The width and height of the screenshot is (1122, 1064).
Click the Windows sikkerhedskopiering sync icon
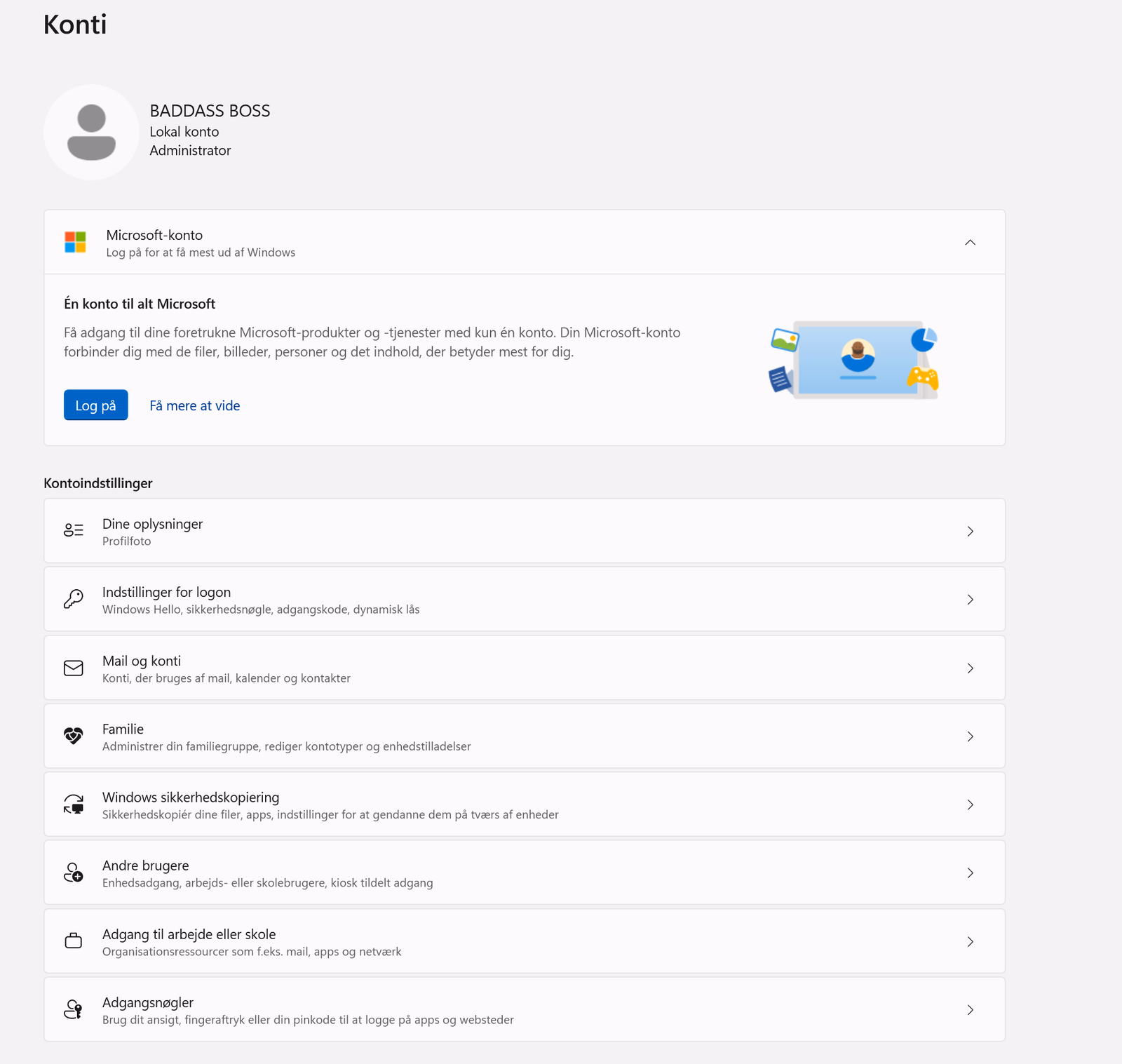(x=74, y=804)
